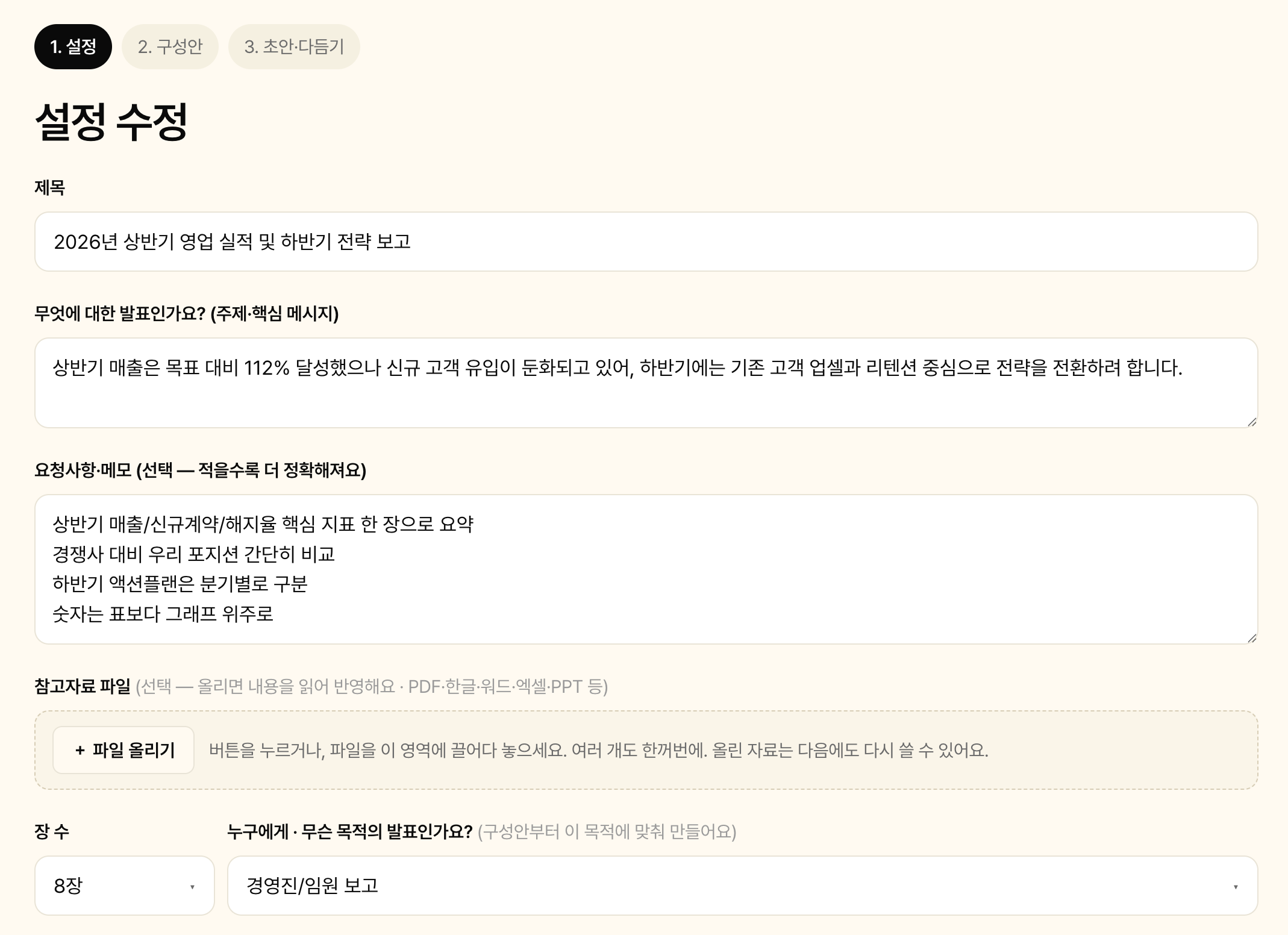
Task: Click the 제목 input with the 2026년 report title
Action: (x=646, y=242)
